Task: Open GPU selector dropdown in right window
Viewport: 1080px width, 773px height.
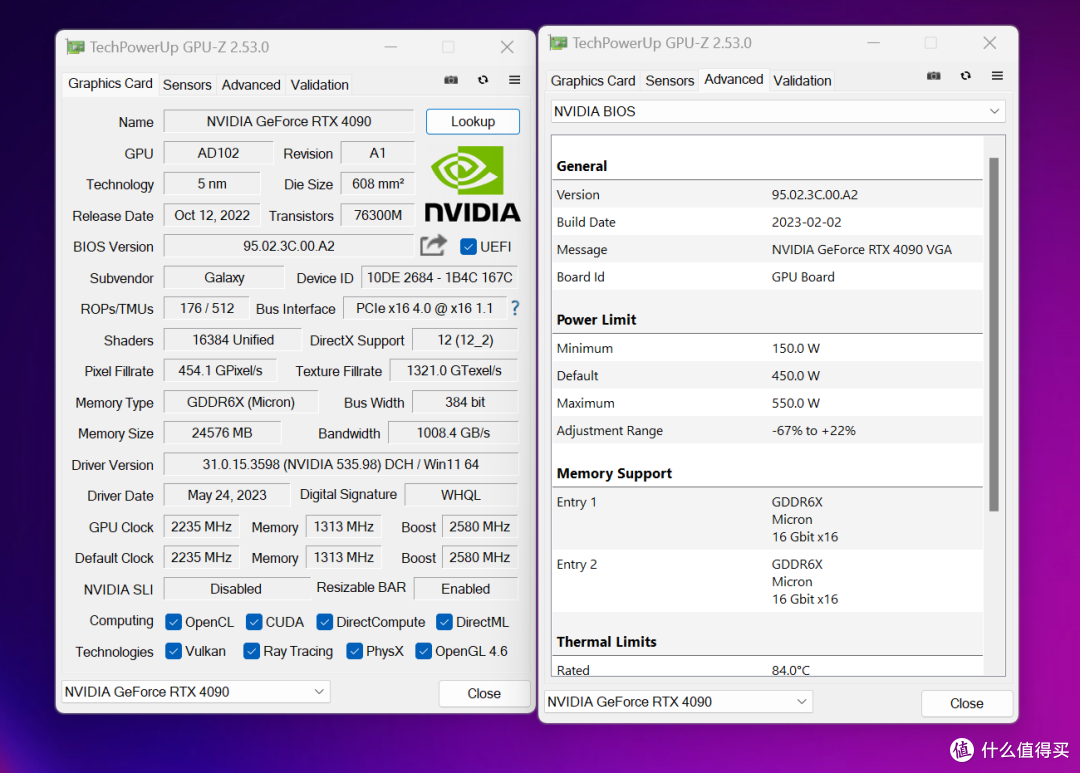Action: pyautogui.click(x=678, y=702)
